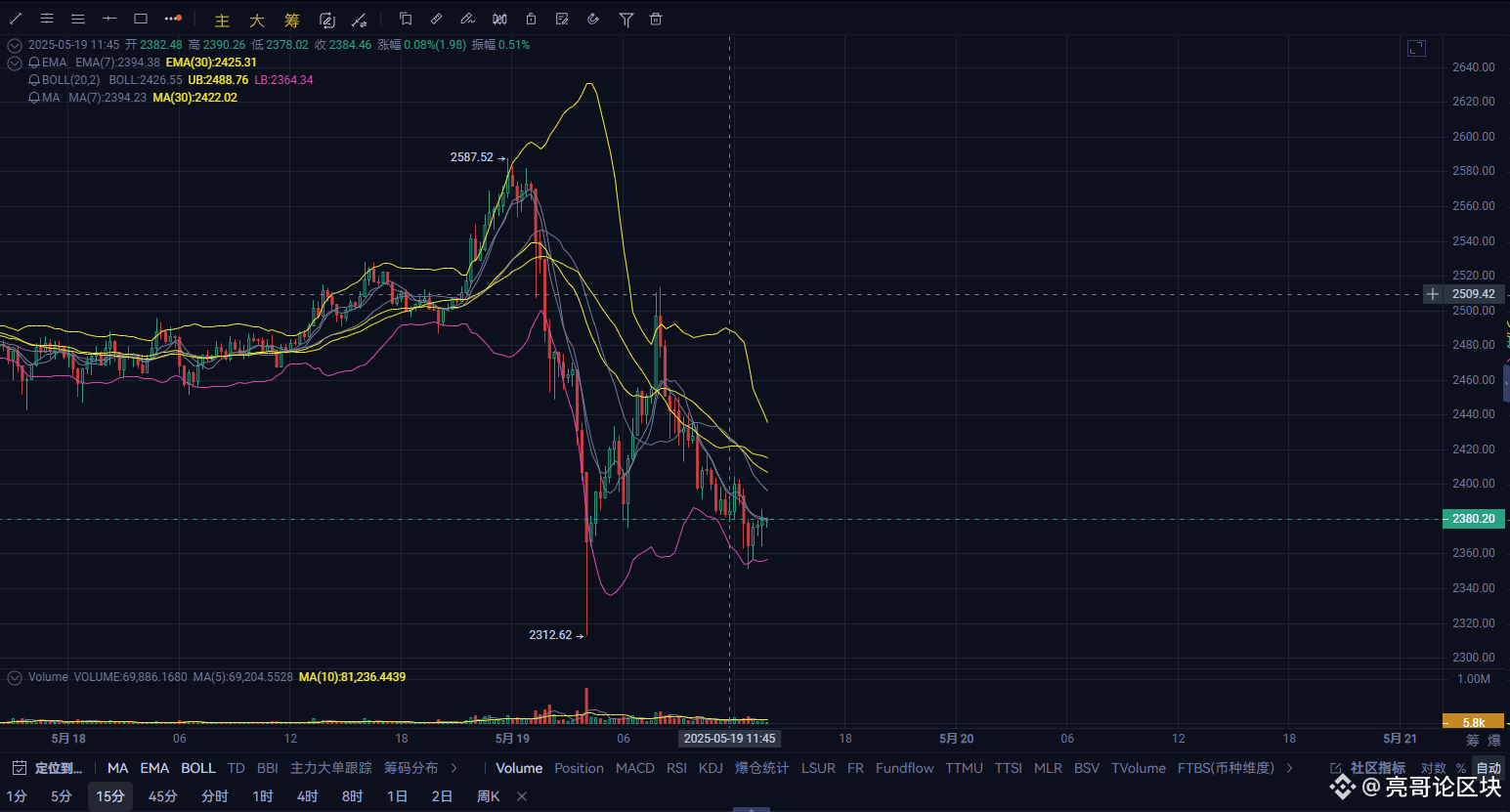
Task: Delete all drawings with trash icon
Action: (656, 19)
